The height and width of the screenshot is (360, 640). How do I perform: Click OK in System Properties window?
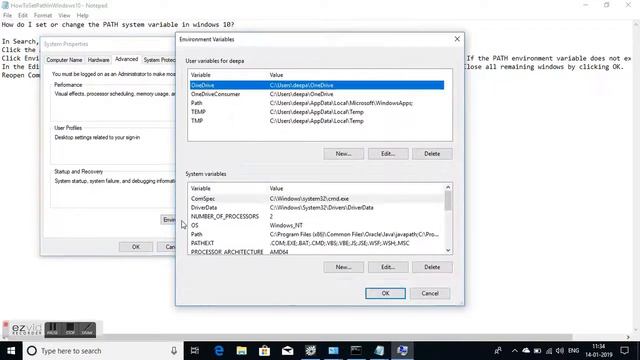tap(136, 247)
